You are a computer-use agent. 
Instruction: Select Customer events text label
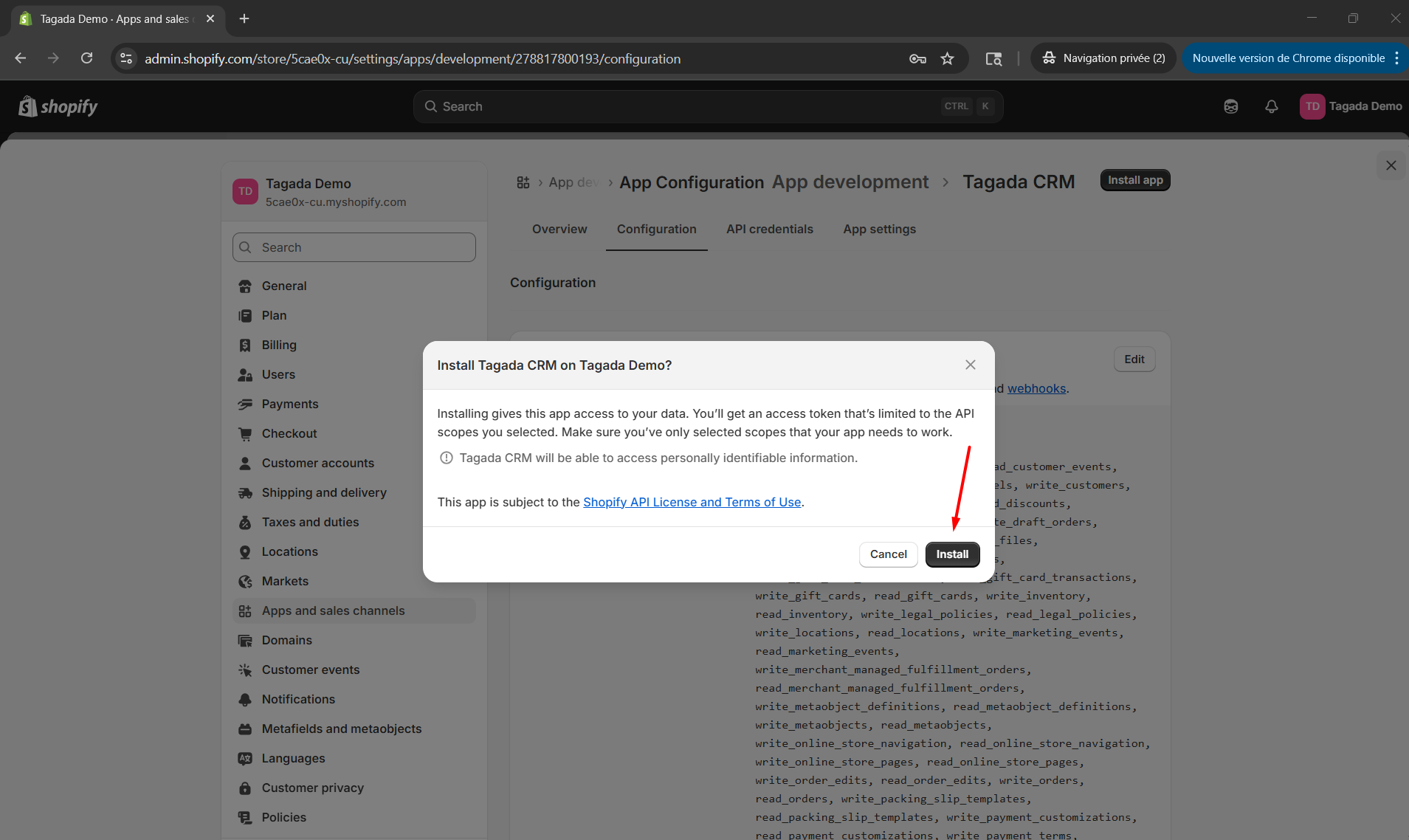coord(311,669)
